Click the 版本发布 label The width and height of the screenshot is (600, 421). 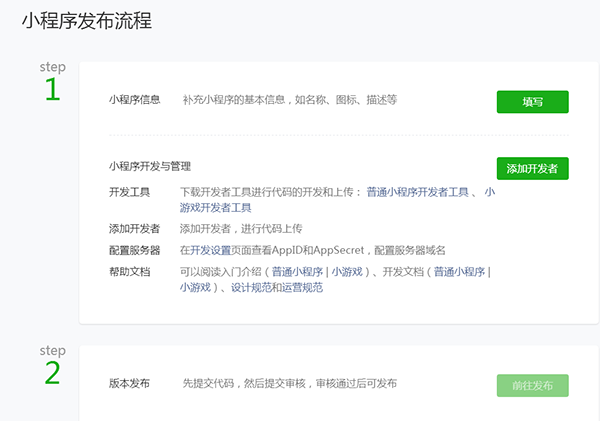[129, 383]
